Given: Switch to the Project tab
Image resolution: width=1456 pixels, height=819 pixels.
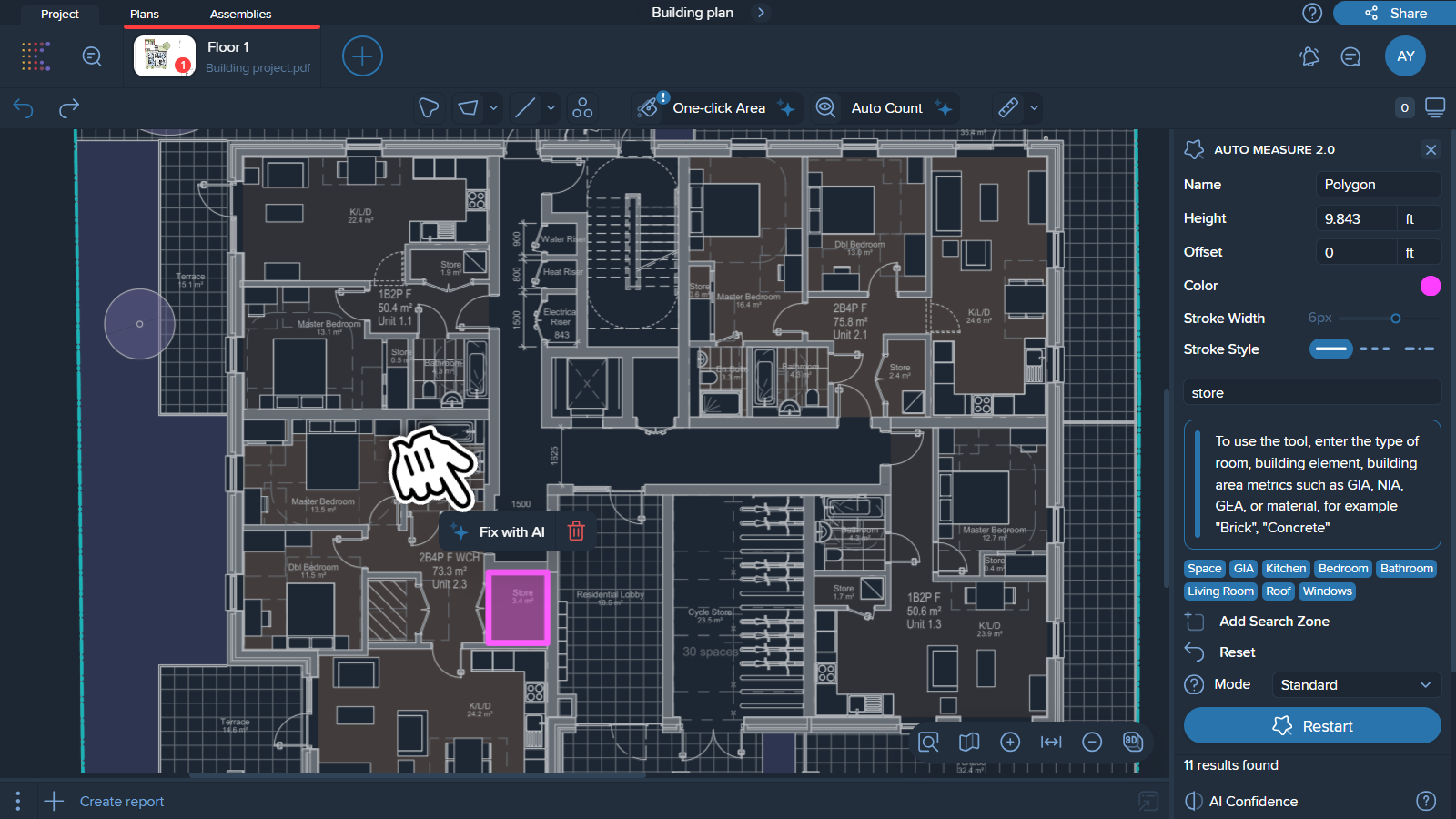Looking at the screenshot, I should pyautogui.click(x=60, y=14).
